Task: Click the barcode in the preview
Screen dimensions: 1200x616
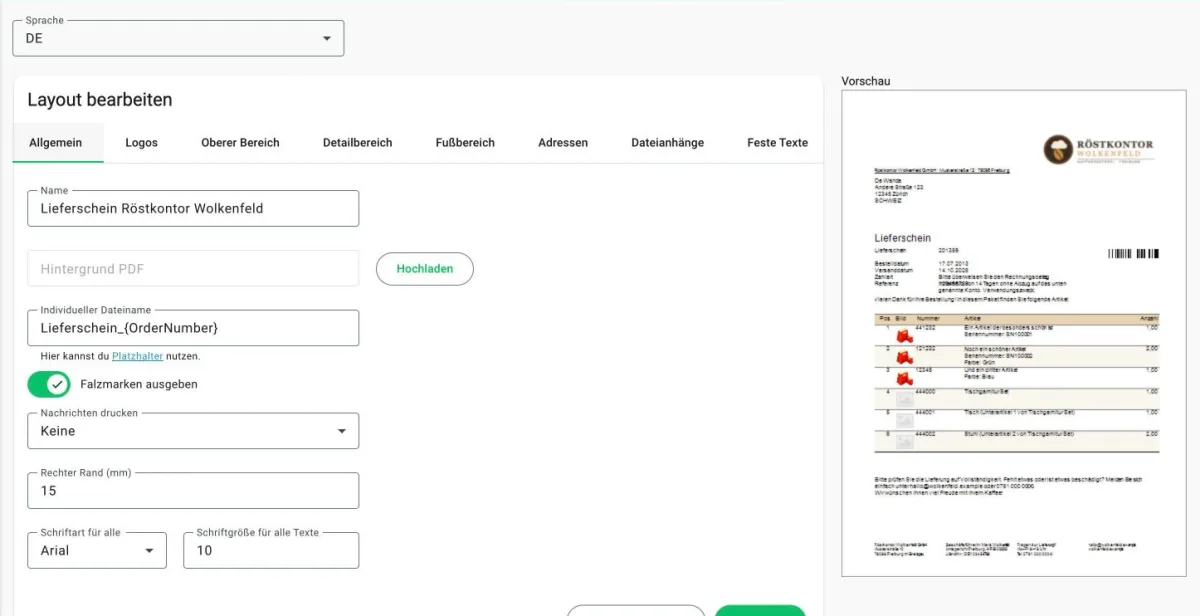Action: click(1134, 254)
